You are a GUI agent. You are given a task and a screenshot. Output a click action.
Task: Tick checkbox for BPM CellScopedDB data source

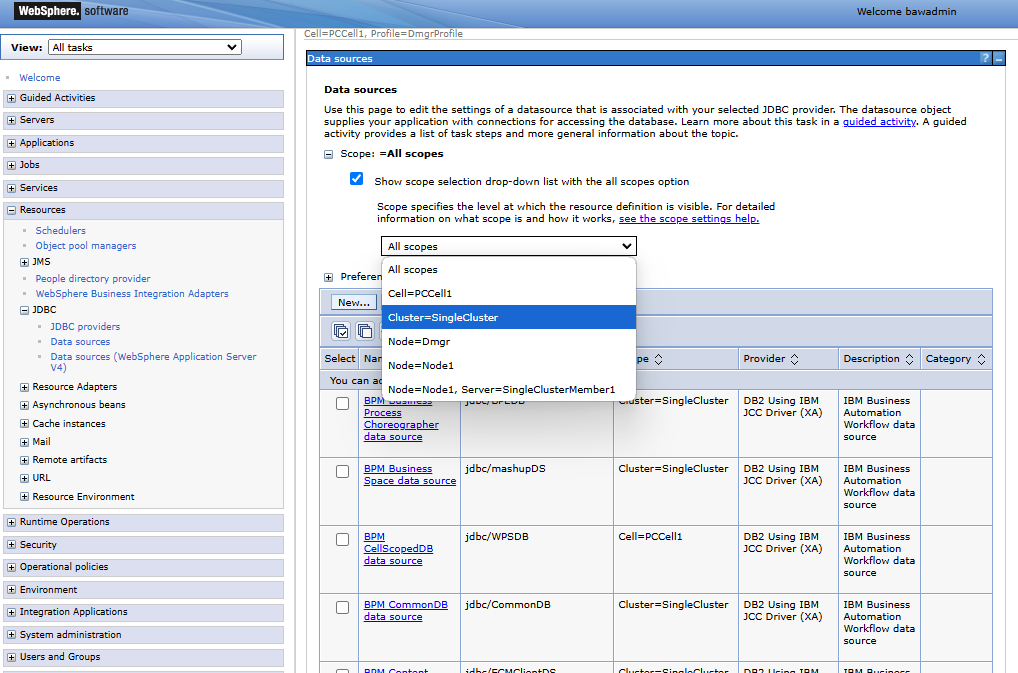pos(342,539)
